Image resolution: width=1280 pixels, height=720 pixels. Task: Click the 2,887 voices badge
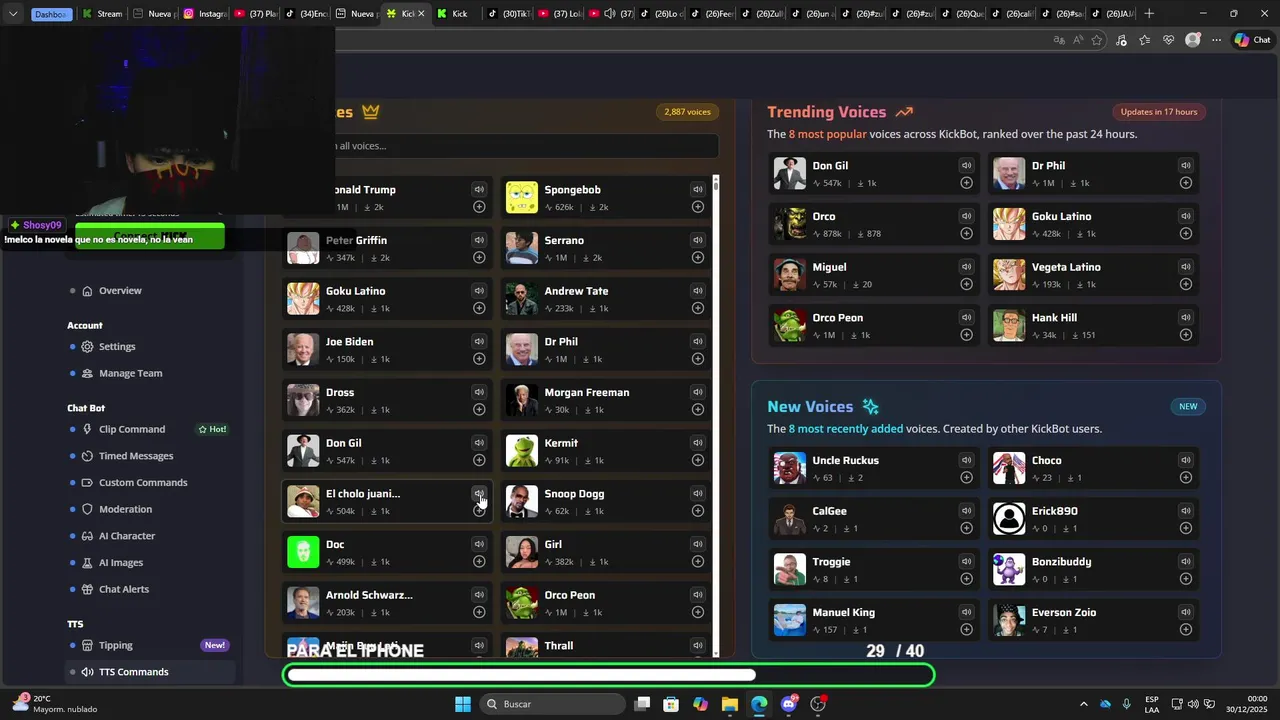click(x=687, y=112)
